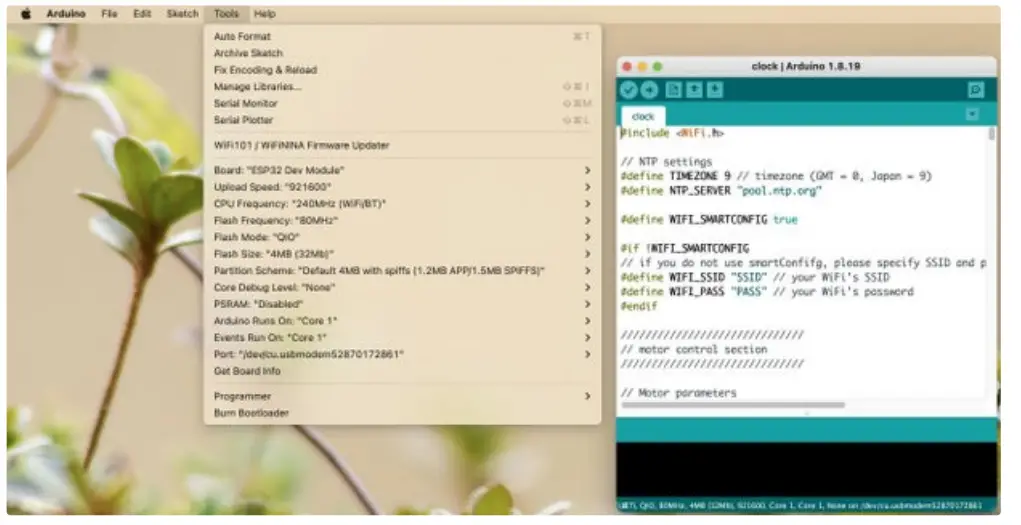Expand the Programmer submenu
Image resolution: width=1021 pixels, height=525 pixels.
402,396
